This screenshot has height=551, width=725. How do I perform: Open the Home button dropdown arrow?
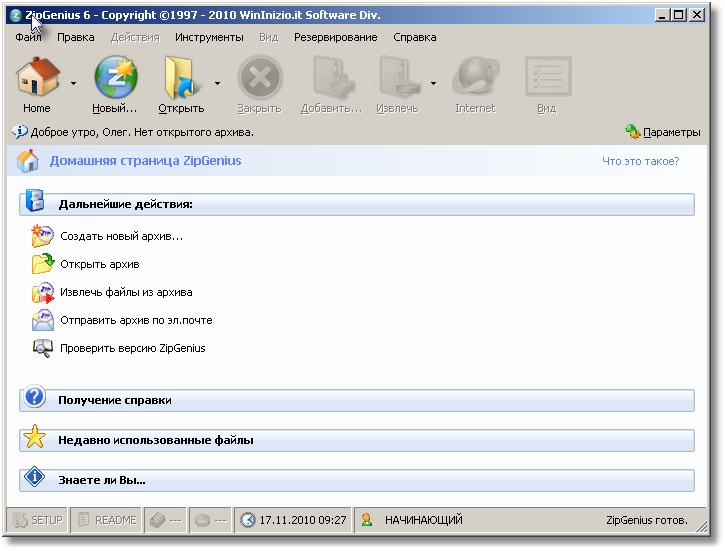[74, 84]
